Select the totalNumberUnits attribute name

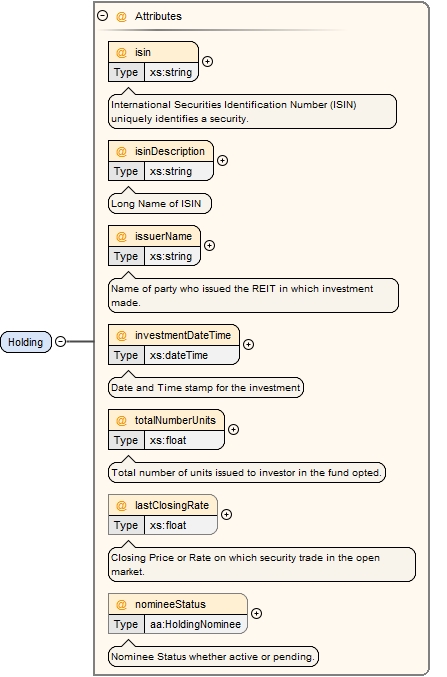coord(175,421)
